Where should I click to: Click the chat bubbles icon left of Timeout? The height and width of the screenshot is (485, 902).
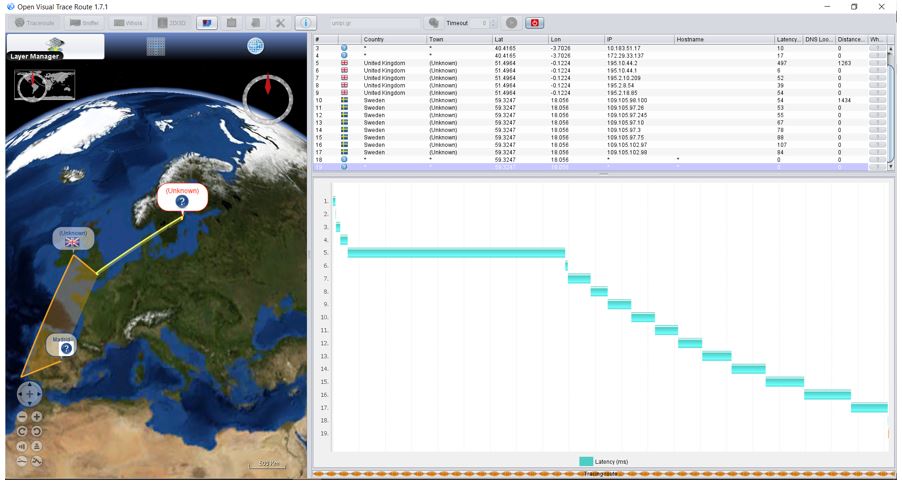coord(434,23)
